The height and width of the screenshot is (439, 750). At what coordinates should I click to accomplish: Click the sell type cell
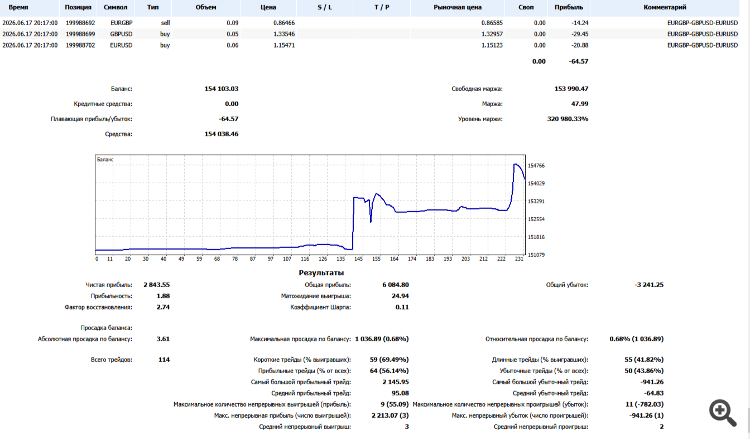tap(165, 22)
